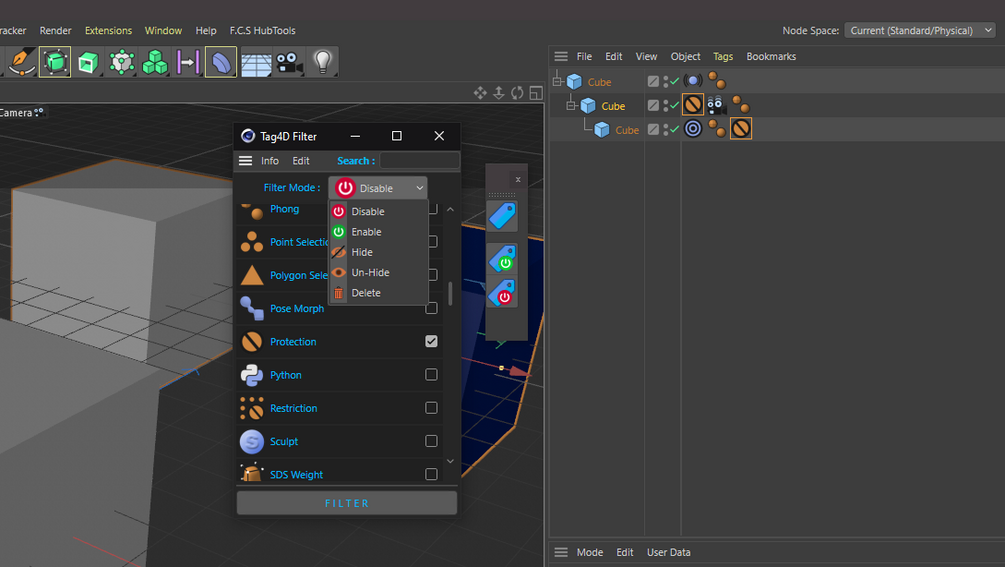
Task: Click the viewport move navigation icon
Action: [x=480, y=94]
